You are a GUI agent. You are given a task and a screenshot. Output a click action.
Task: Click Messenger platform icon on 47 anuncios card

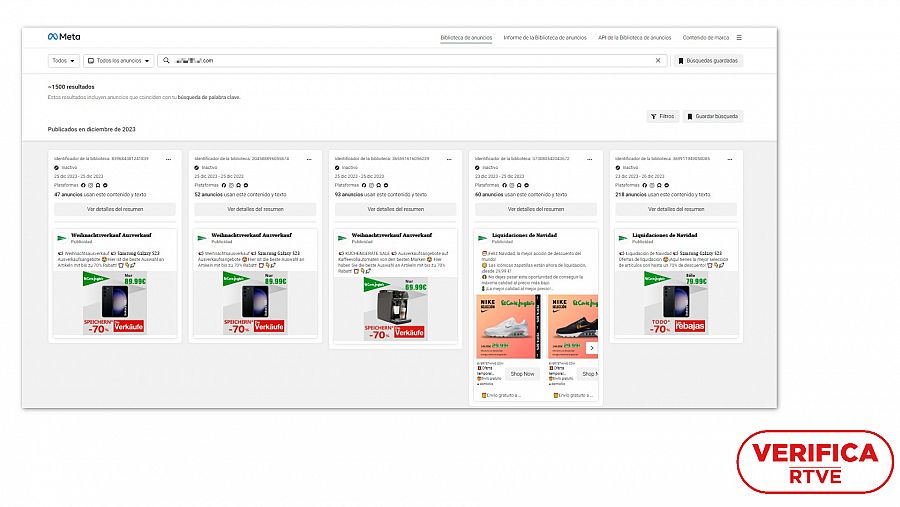tap(105, 185)
